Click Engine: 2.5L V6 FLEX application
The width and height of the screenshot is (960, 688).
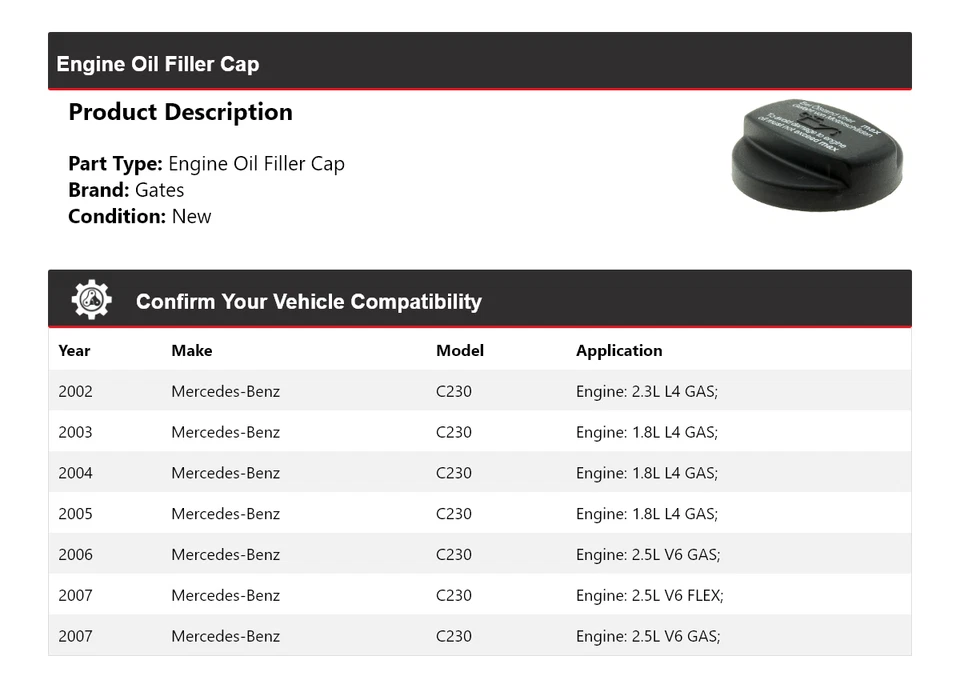click(650, 595)
